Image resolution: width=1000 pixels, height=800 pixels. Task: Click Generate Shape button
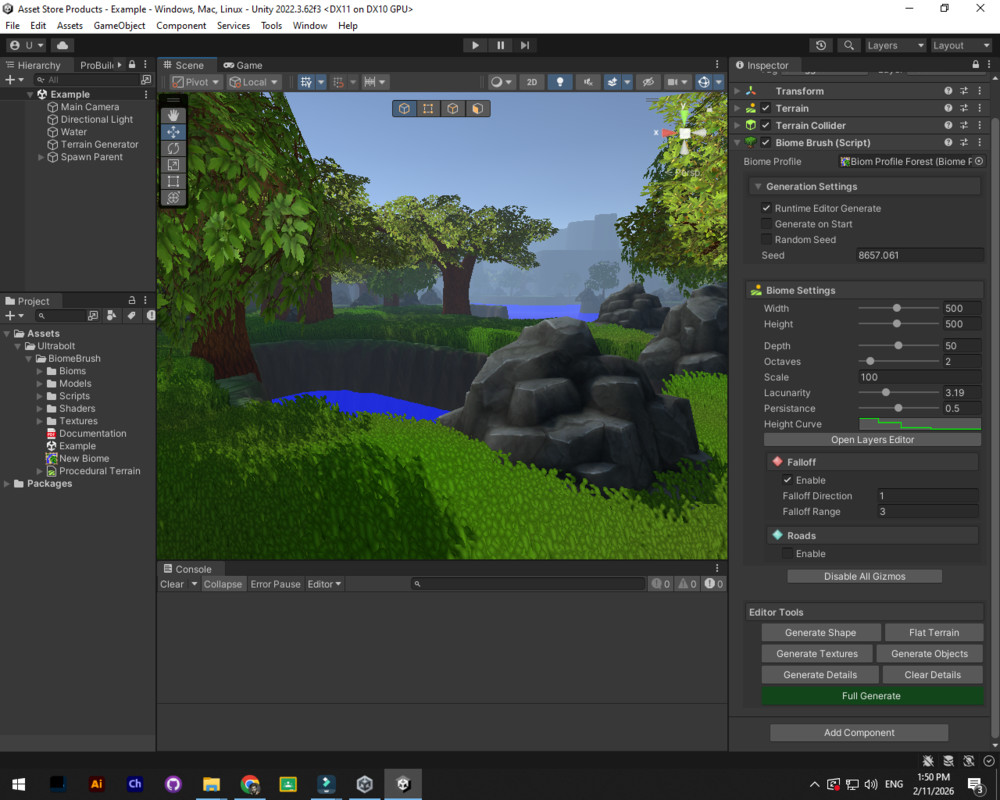tap(821, 632)
